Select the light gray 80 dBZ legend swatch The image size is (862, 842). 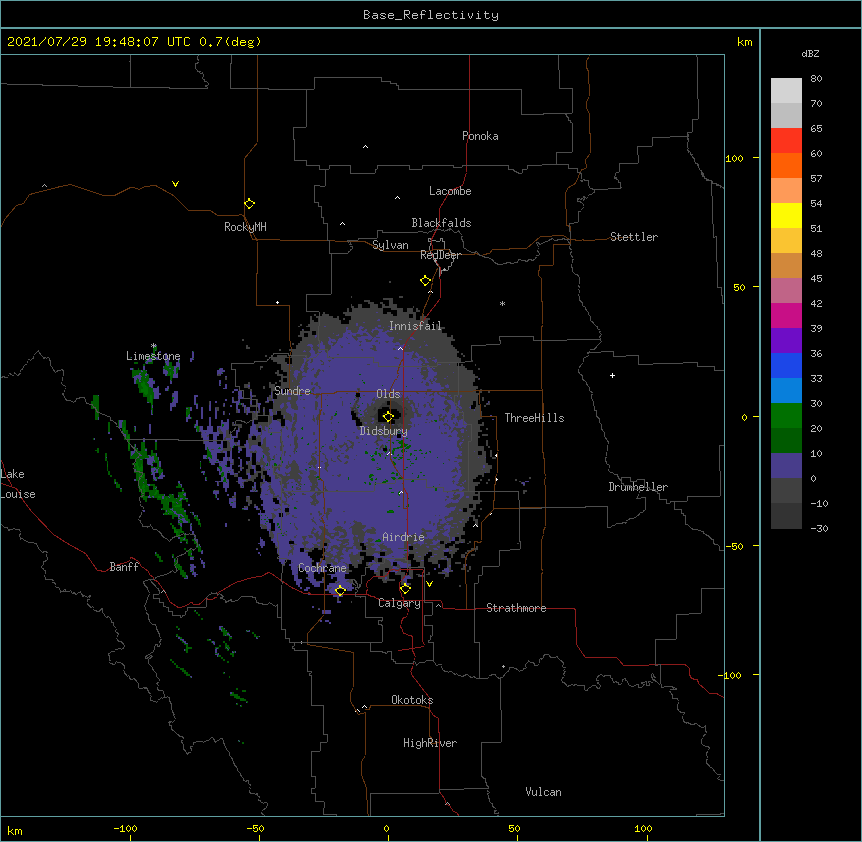pos(786,91)
